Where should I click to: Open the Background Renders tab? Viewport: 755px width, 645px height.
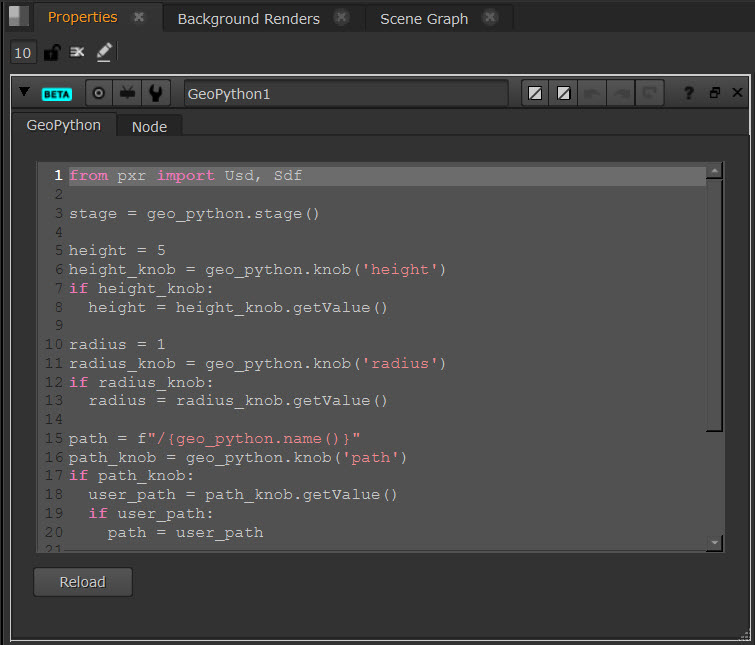(248, 18)
